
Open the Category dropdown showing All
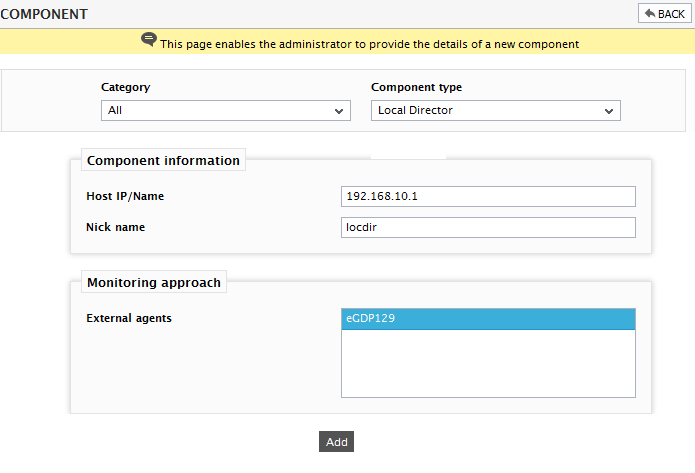pyautogui.click(x=226, y=110)
